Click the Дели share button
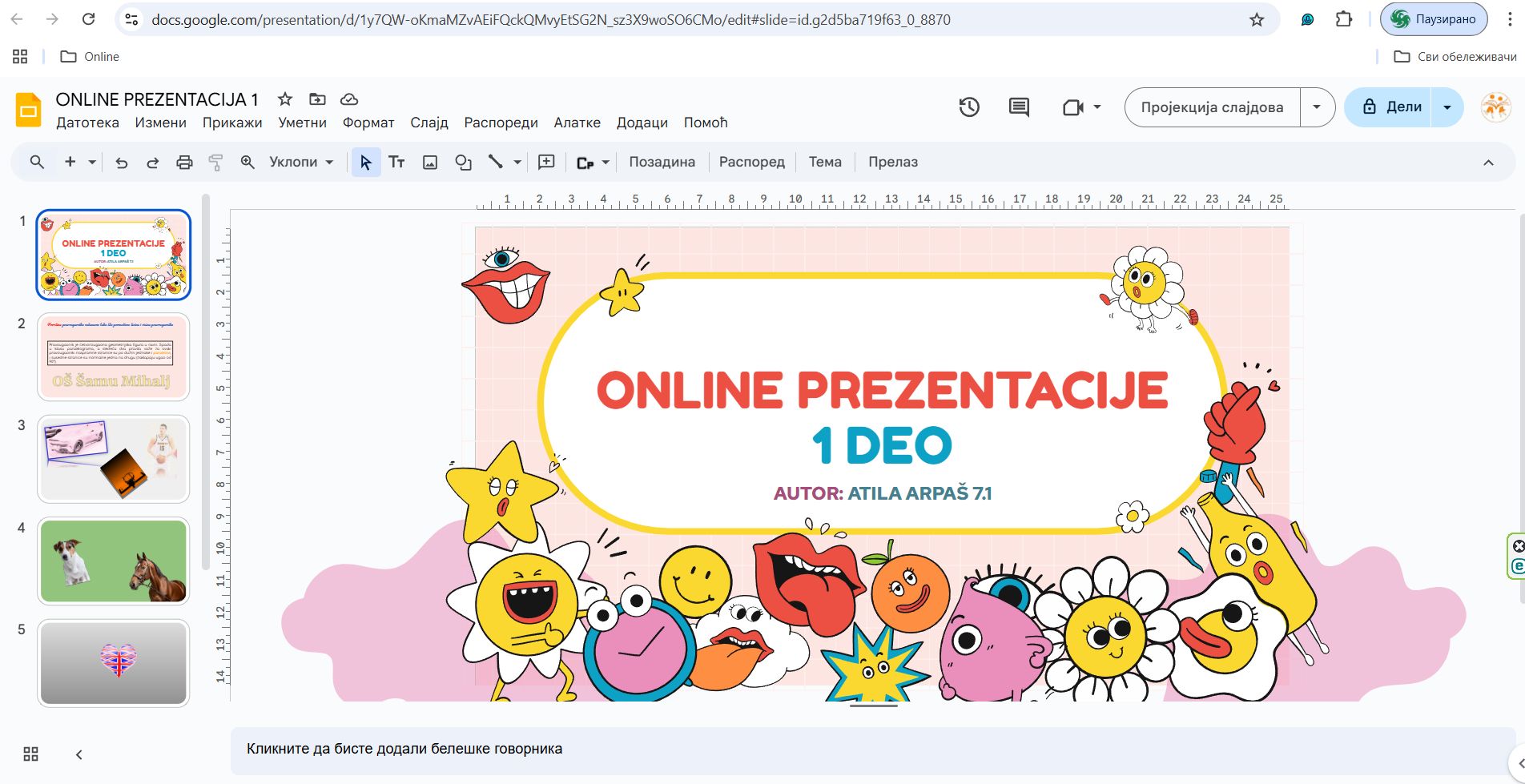The width and height of the screenshot is (1525, 784). [x=1392, y=107]
